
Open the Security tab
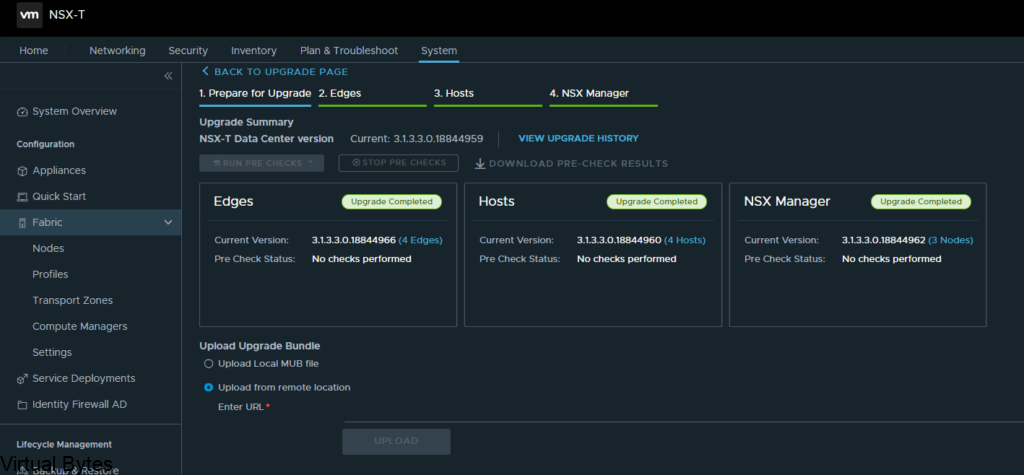188,50
